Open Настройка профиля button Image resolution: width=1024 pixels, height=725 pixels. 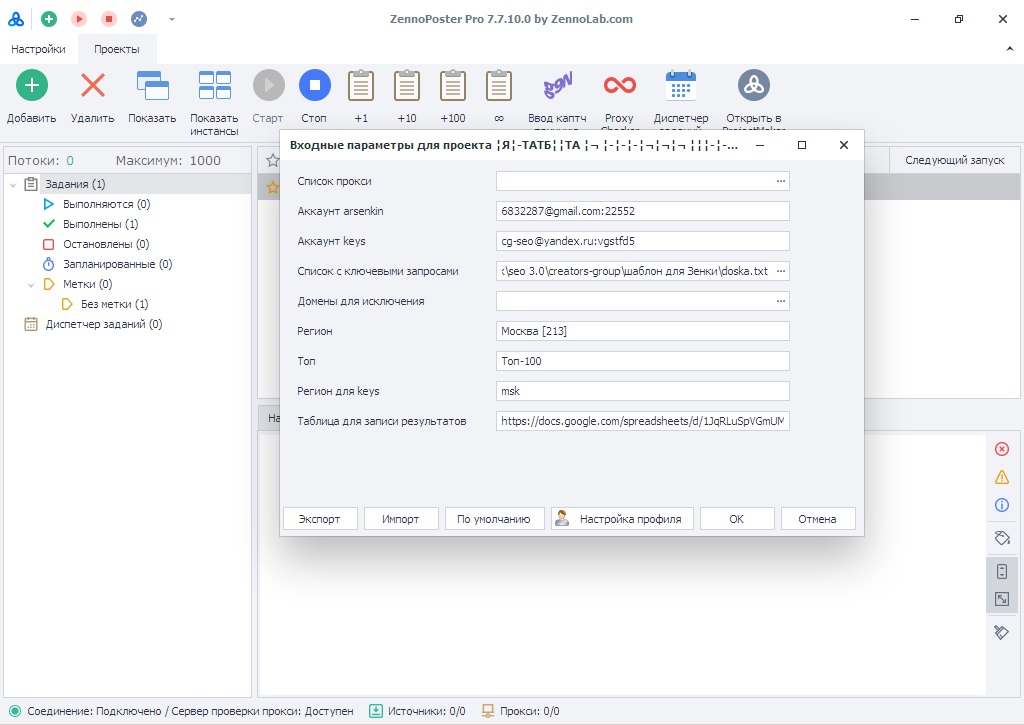click(x=622, y=519)
